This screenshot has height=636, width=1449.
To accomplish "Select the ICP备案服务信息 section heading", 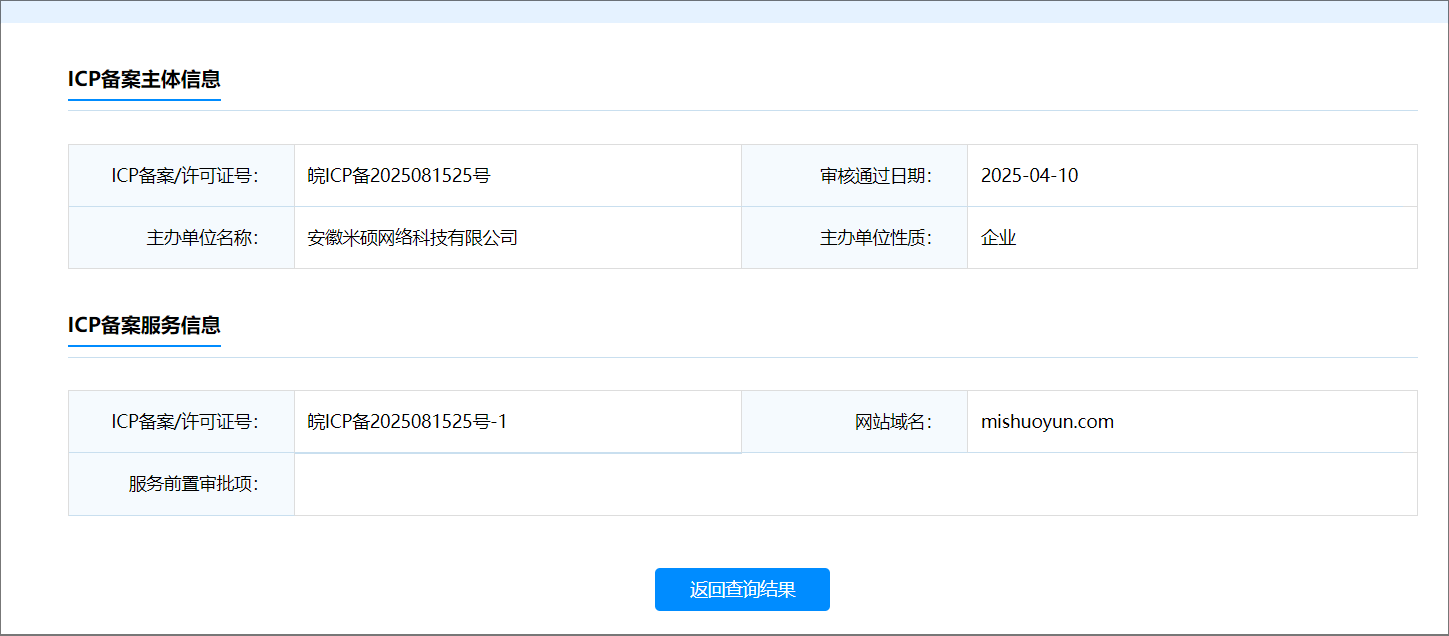I will coord(144,325).
